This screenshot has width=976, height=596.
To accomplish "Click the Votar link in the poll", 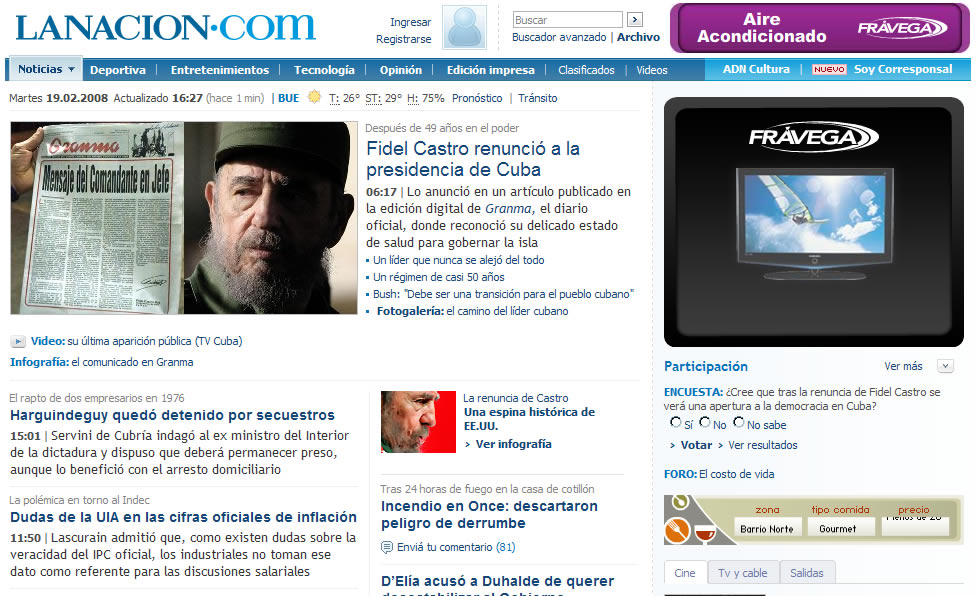I will coord(696,445).
